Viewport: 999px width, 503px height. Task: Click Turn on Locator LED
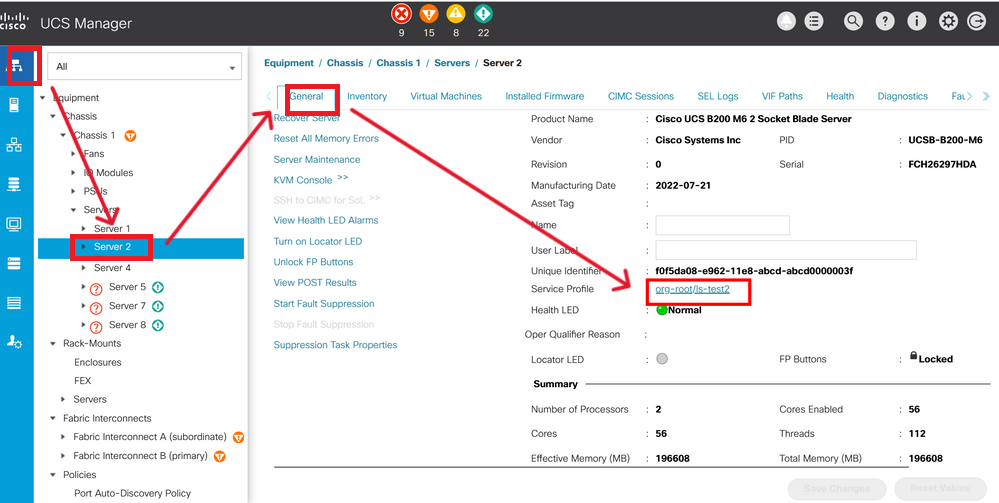point(318,241)
